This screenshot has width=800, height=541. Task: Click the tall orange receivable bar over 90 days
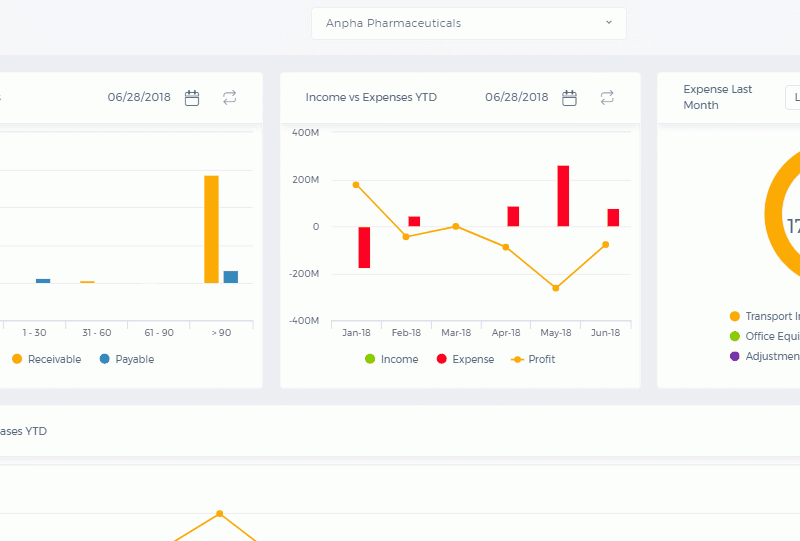[212, 229]
